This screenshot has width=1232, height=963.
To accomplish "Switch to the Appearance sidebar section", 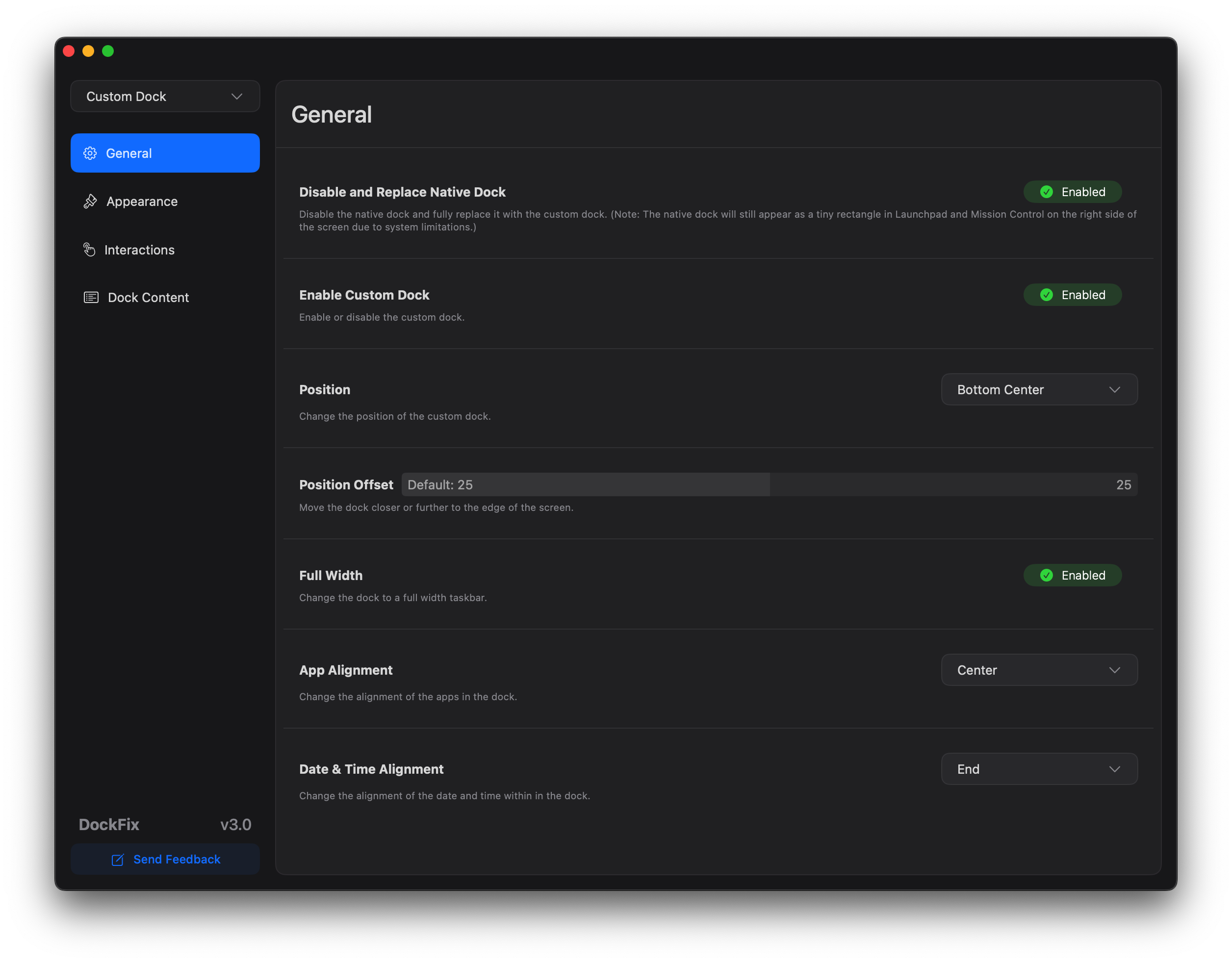I will [x=165, y=202].
